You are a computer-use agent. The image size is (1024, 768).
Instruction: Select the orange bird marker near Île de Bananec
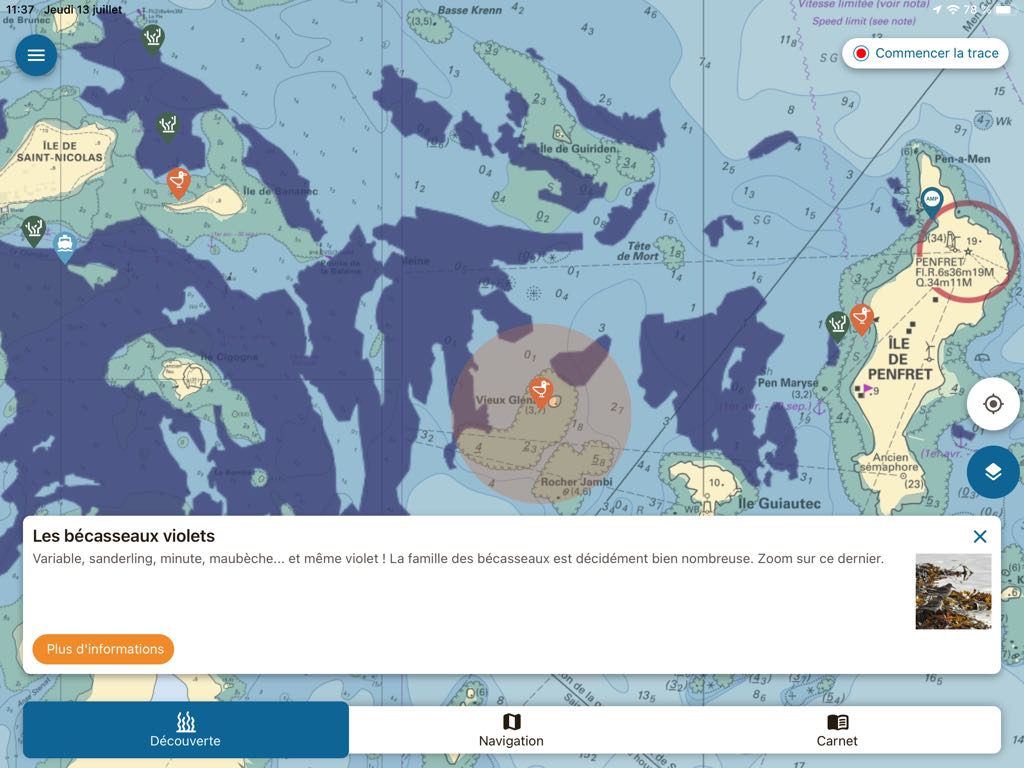coord(179,182)
